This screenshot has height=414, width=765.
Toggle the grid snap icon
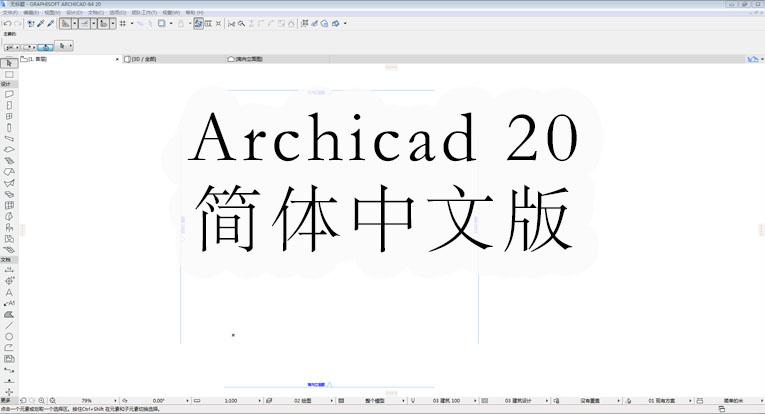[123, 23]
